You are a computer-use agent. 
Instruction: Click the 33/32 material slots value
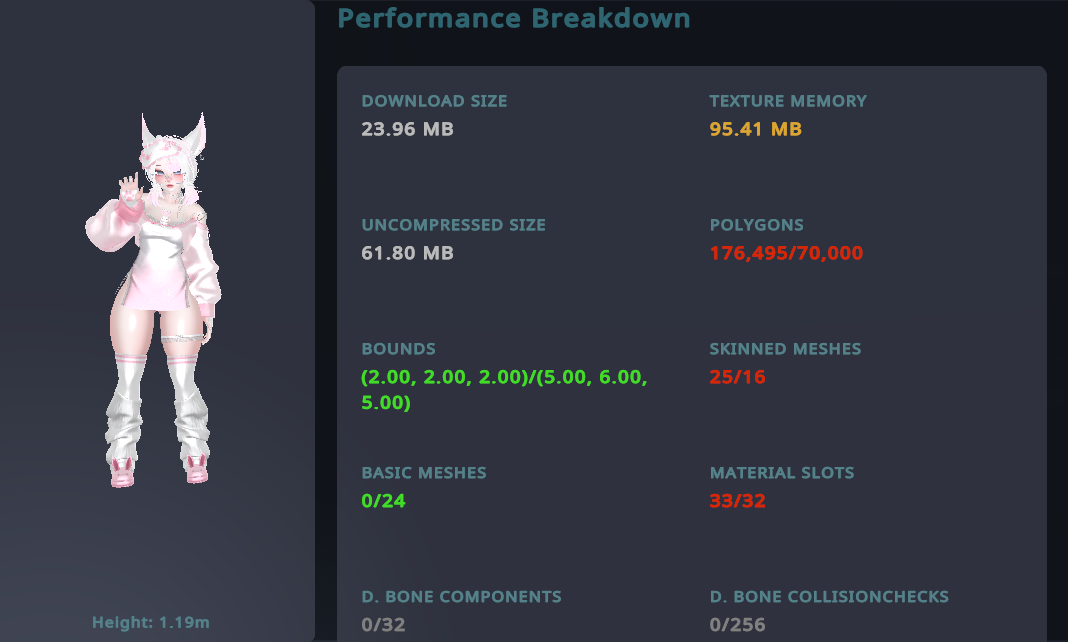[737, 501]
